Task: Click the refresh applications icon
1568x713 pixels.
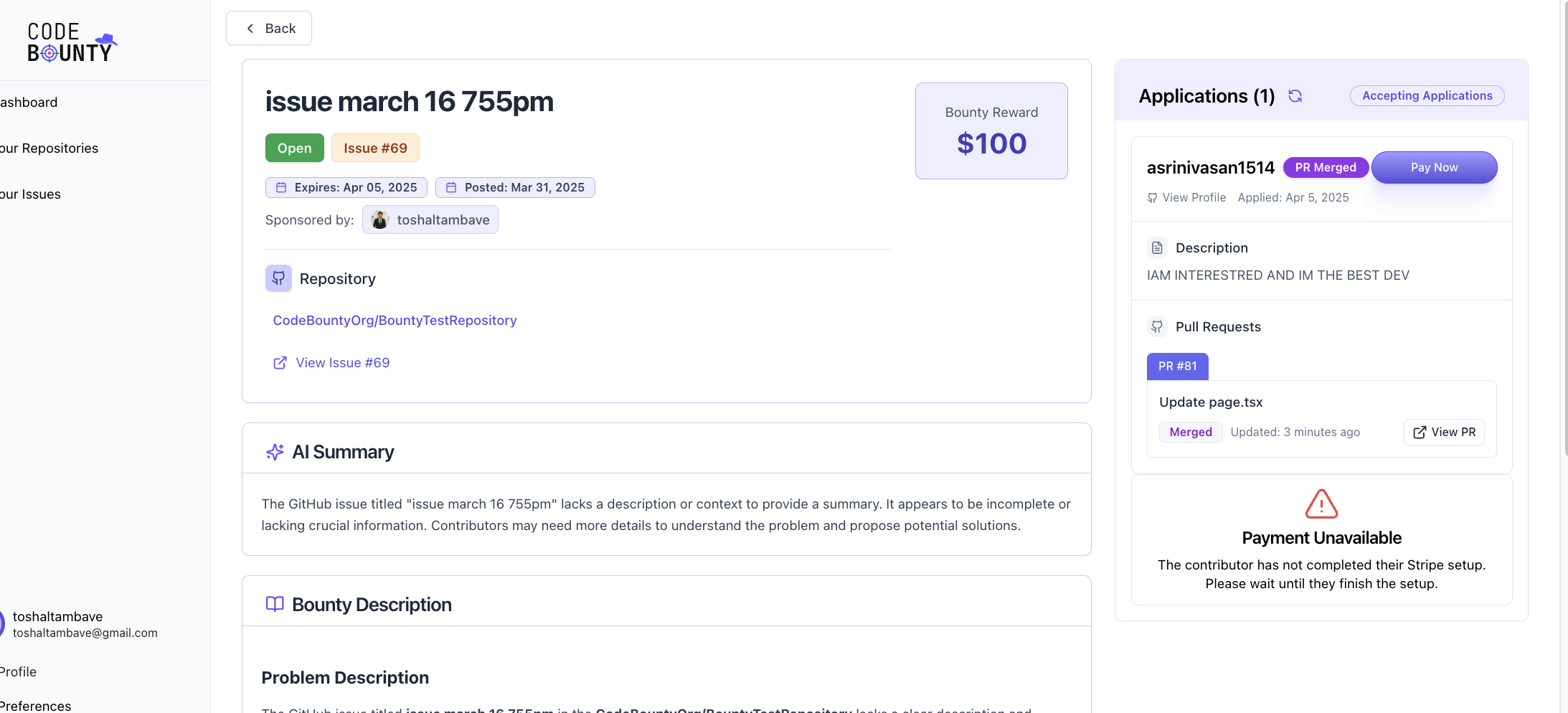Action: (1295, 96)
